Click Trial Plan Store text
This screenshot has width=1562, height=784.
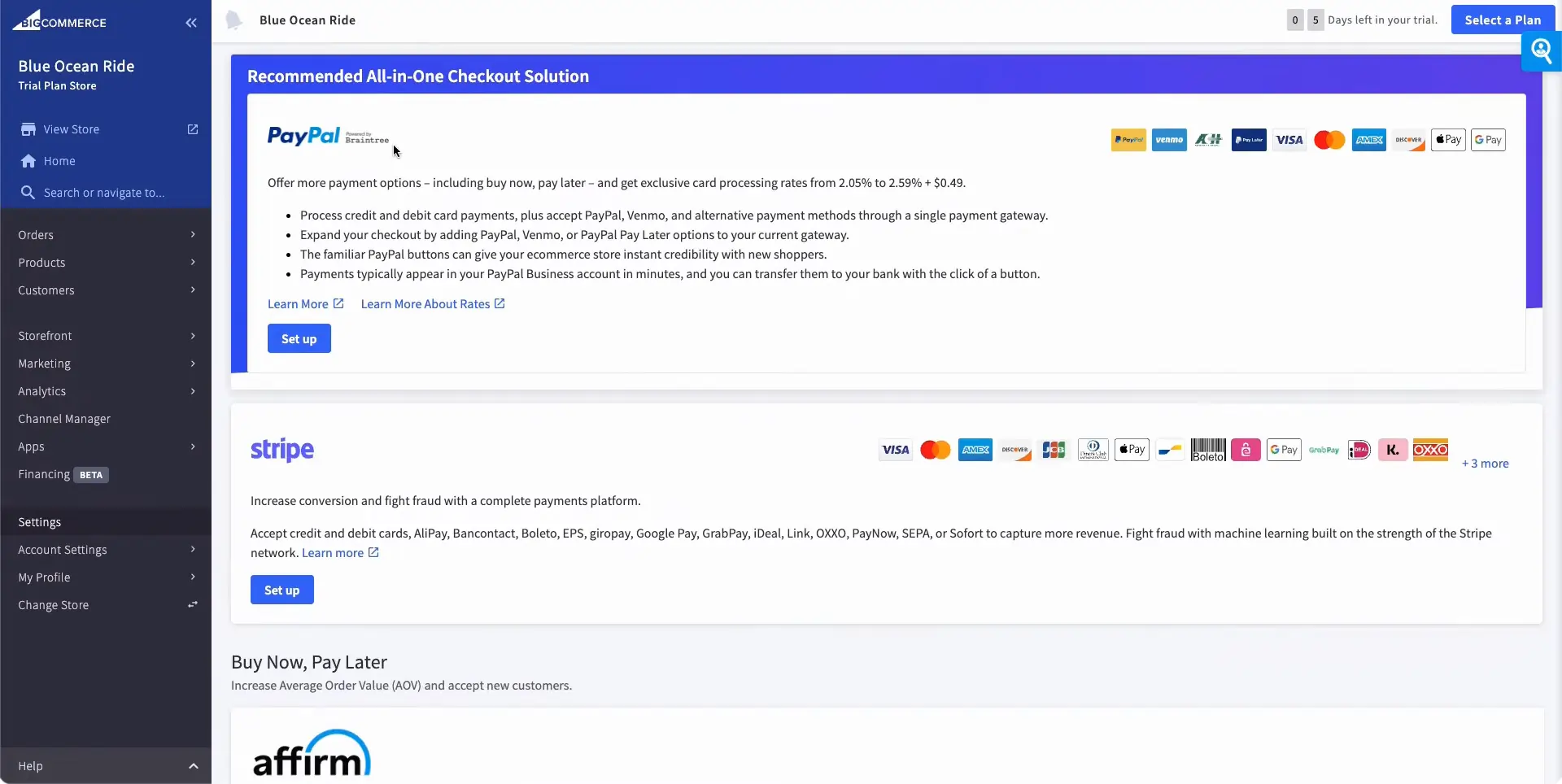coord(57,85)
